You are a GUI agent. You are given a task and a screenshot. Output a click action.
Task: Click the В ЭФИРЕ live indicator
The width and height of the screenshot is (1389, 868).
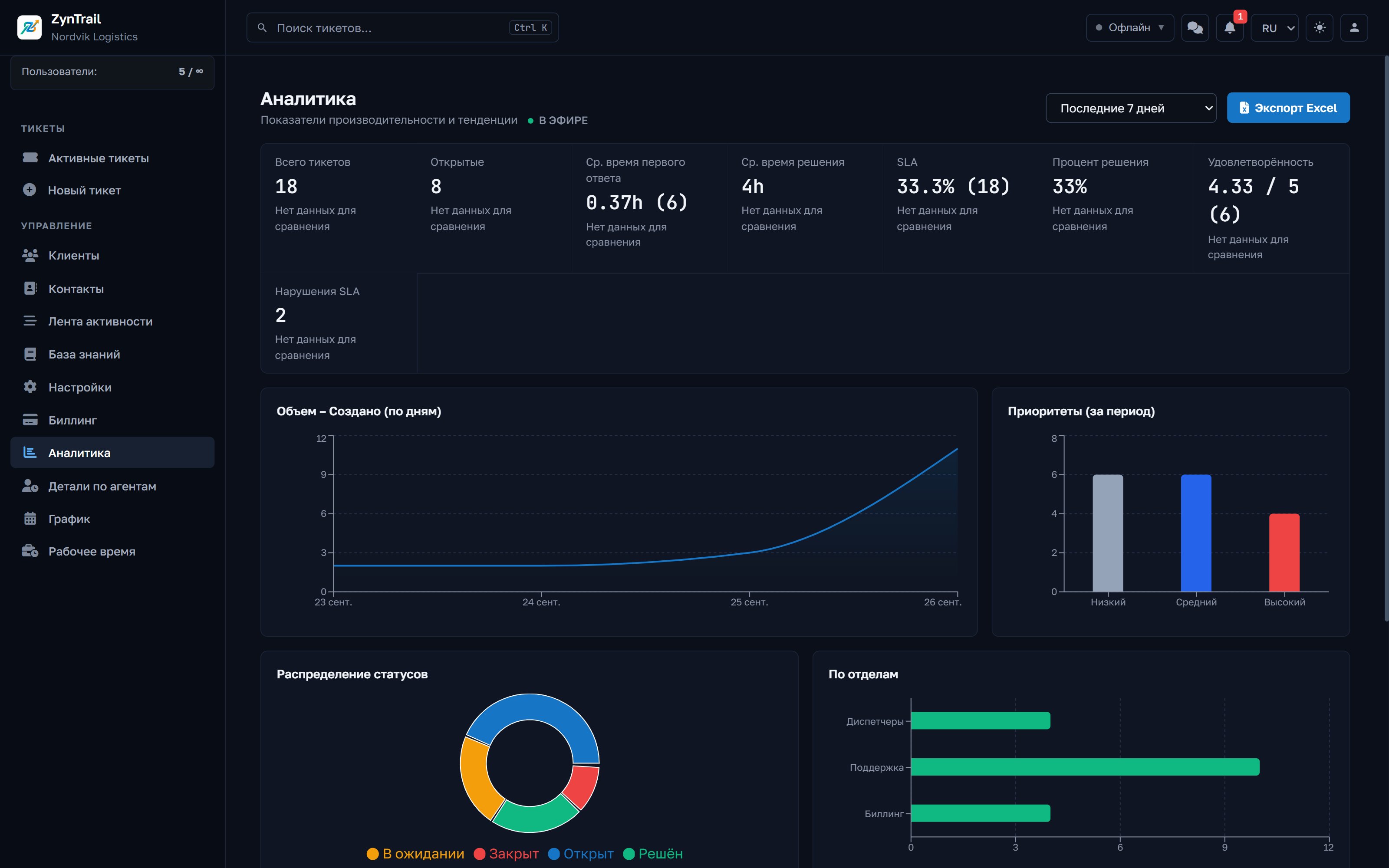pyautogui.click(x=558, y=120)
